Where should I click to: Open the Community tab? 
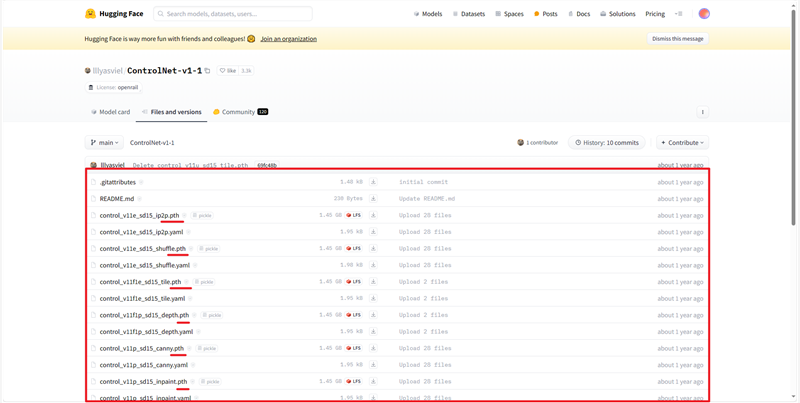[x=239, y=112]
